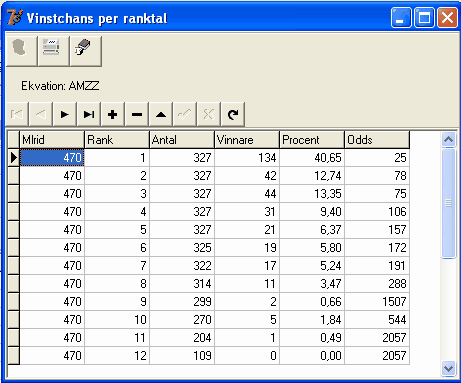Click the Antal cell 299
Image resolution: width=461 pixels, height=383 pixels.
point(182,301)
